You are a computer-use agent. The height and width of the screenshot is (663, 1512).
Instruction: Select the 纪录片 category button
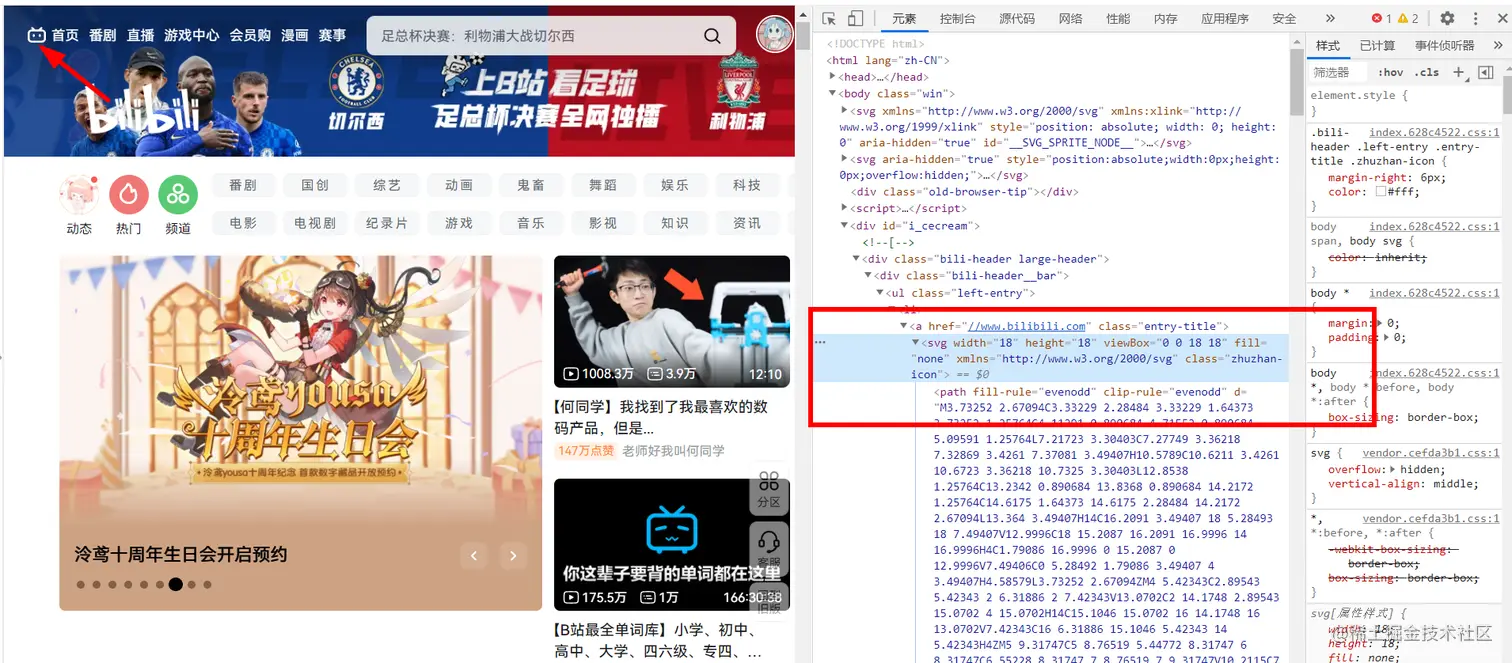pos(387,223)
